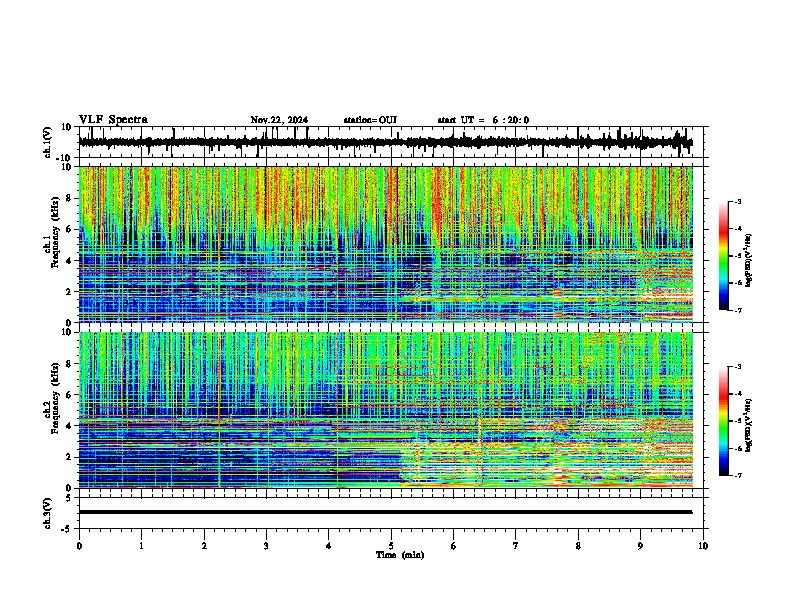Click the "8" tick on the time axis

coord(578,546)
